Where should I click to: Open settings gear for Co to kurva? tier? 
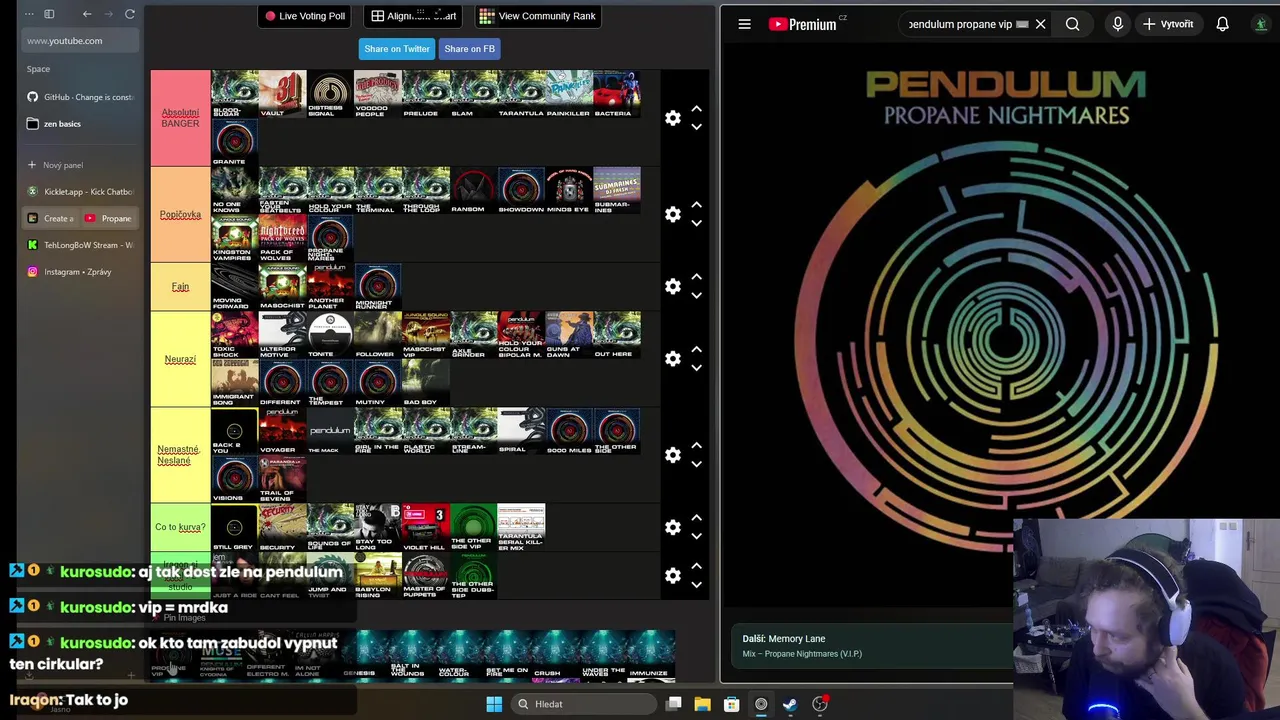673,527
